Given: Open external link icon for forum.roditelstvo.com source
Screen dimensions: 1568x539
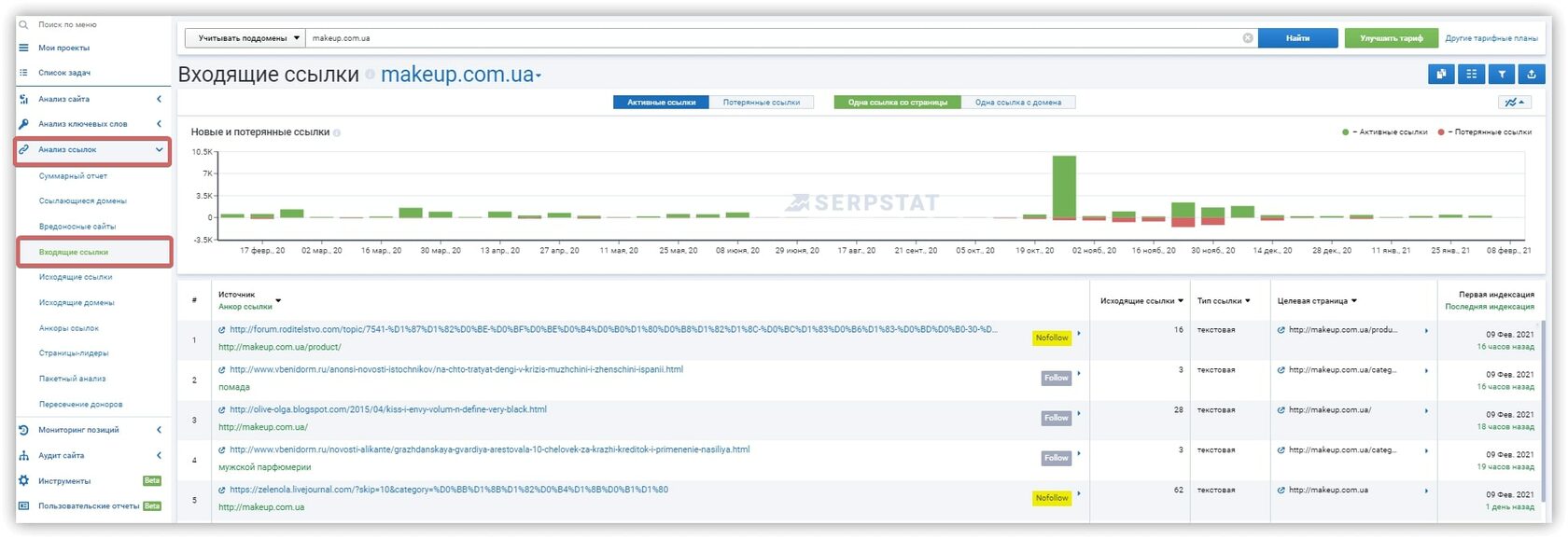Looking at the screenshot, I should (222, 330).
